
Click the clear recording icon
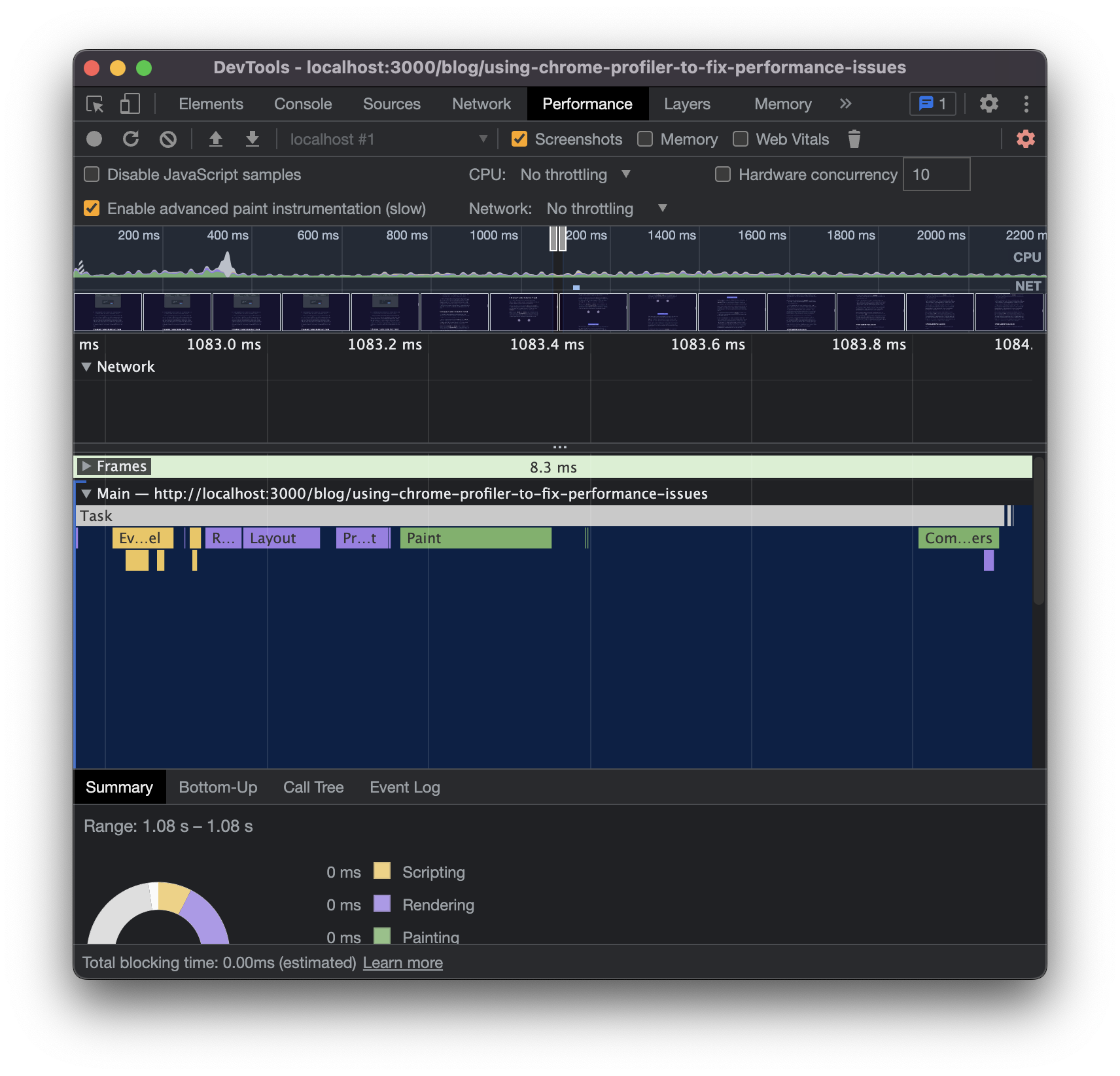(x=168, y=139)
